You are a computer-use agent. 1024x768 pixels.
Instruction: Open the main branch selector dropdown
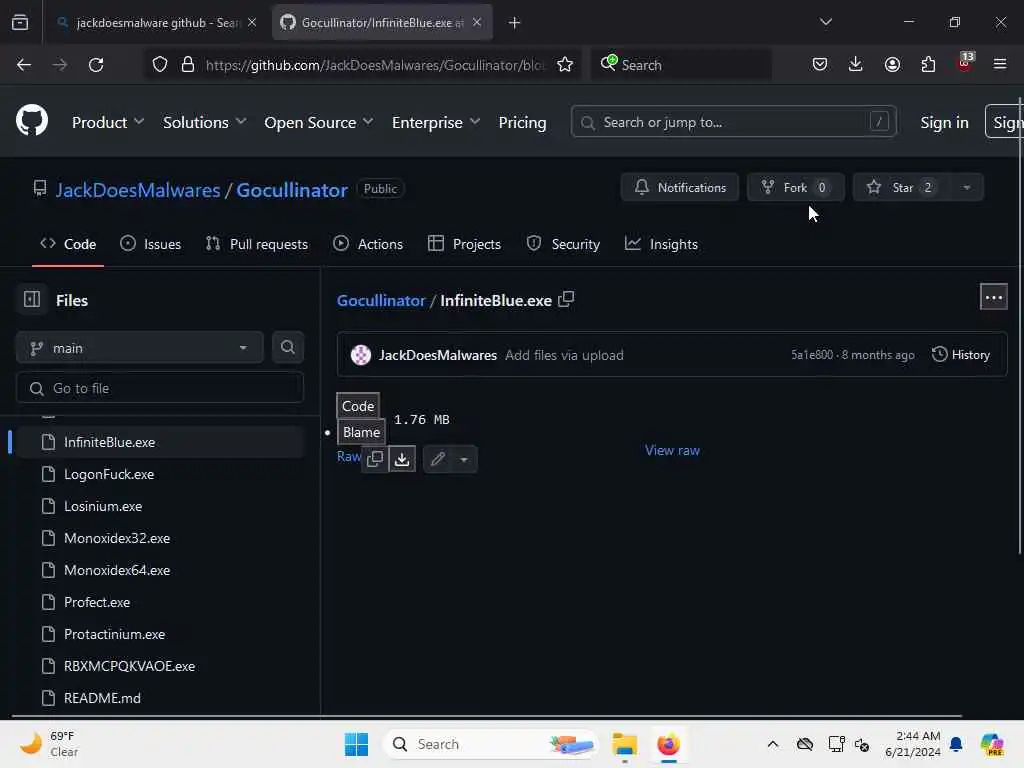pyautogui.click(x=139, y=347)
